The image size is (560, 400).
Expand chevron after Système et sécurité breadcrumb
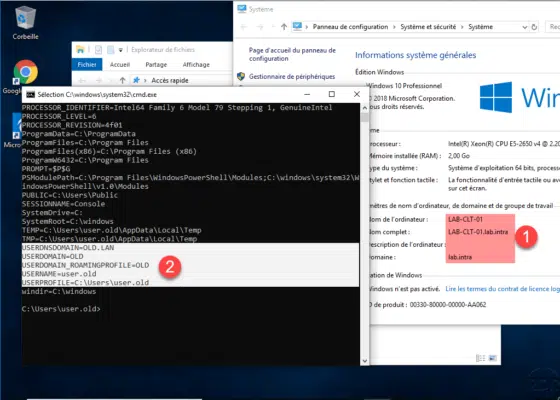click(x=462, y=27)
